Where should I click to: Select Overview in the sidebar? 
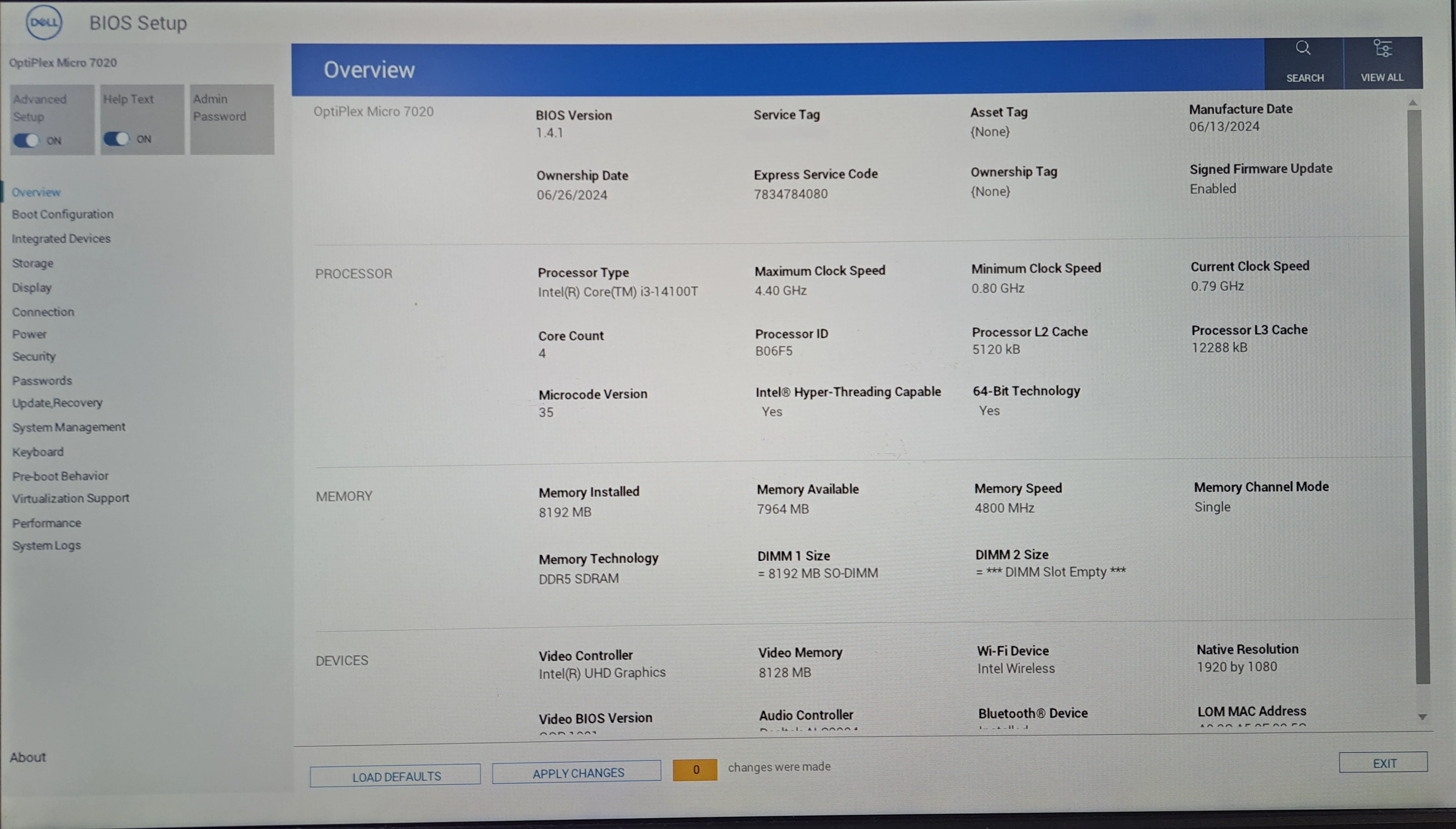tap(36, 192)
